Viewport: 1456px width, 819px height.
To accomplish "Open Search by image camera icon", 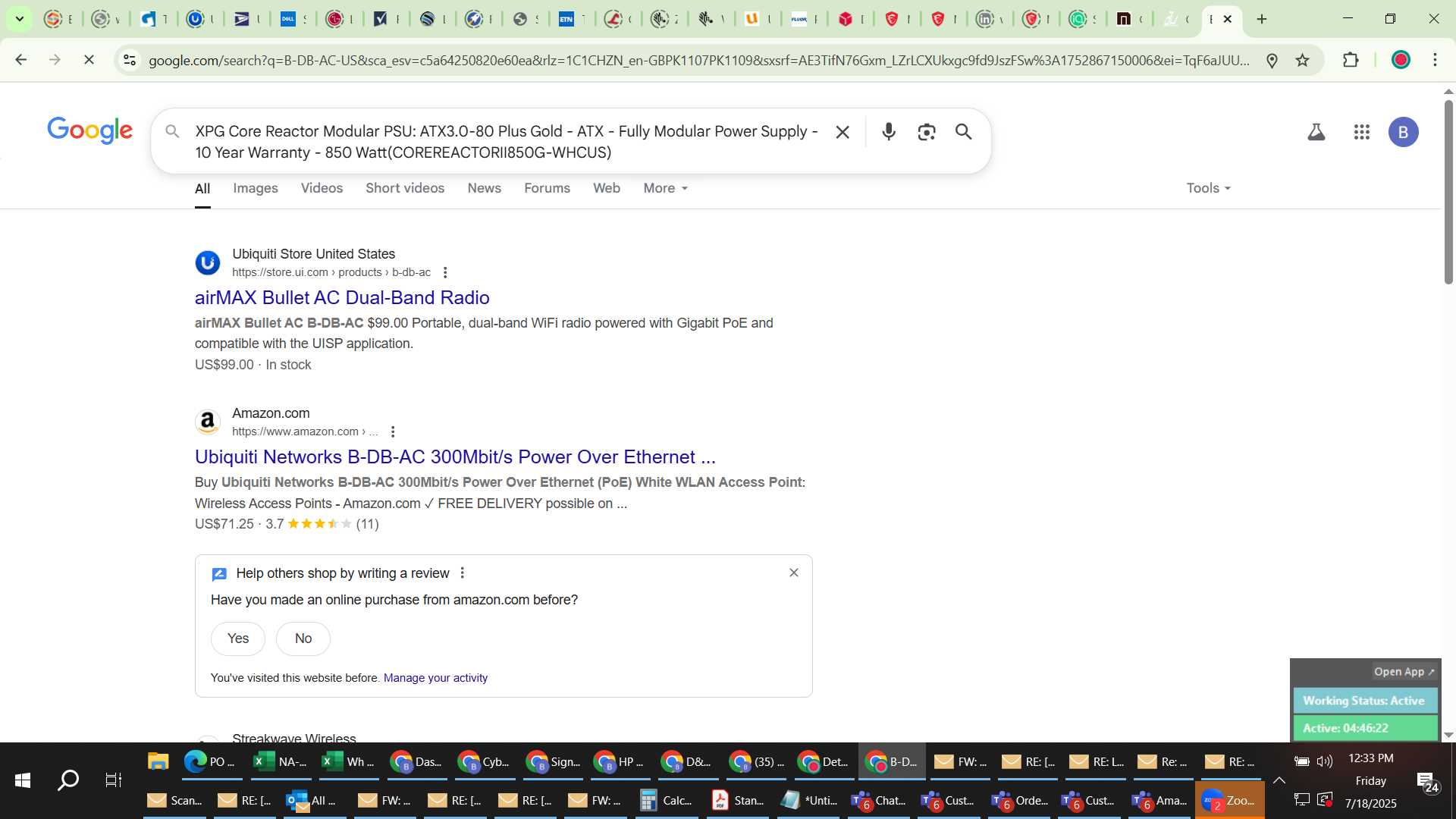I will click(x=926, y=132).
